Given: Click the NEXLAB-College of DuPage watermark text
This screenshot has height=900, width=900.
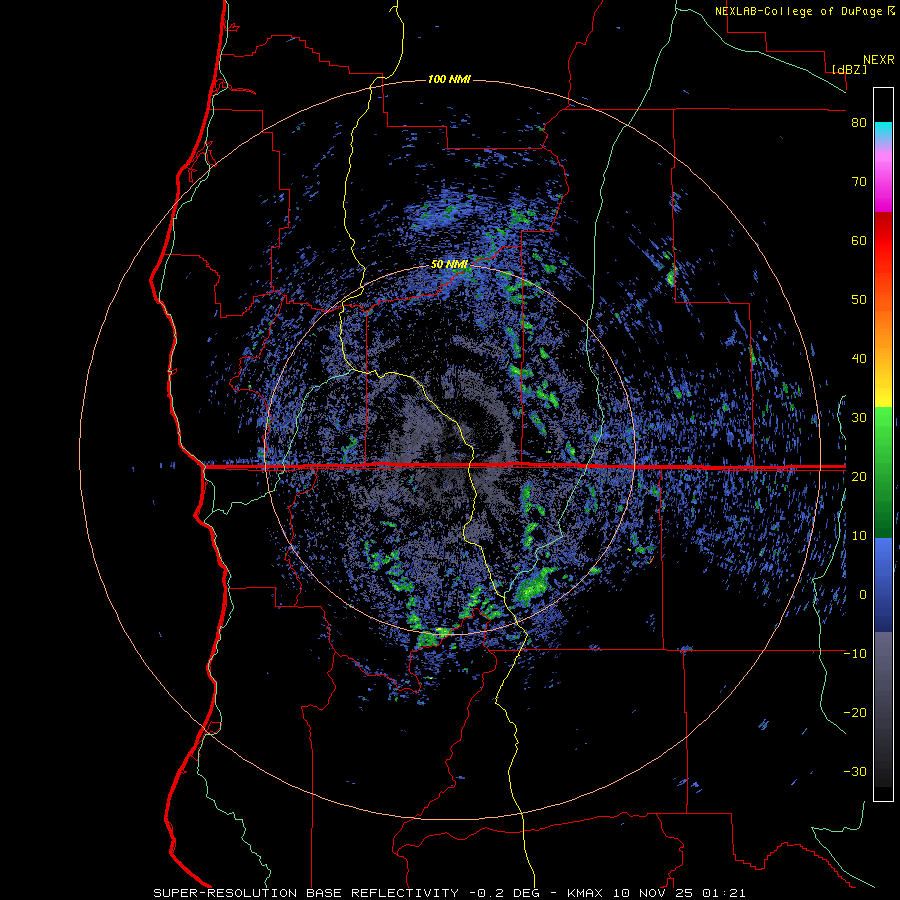Looking at the screenshot, I should [x=804, y=11].
